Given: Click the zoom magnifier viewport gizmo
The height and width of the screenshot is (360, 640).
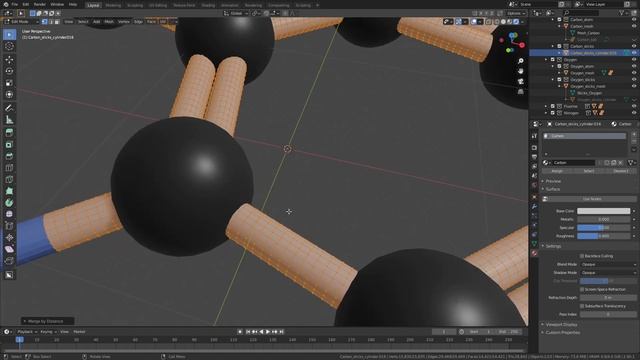Looking at the screenshot, I should 520,61.
